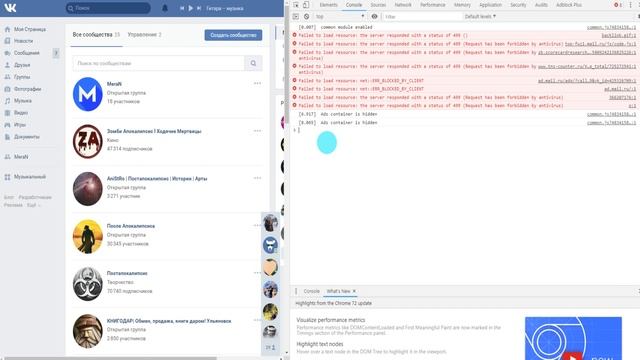
Task: Close the What's New drawer tab
Action: tap(354, 291)
